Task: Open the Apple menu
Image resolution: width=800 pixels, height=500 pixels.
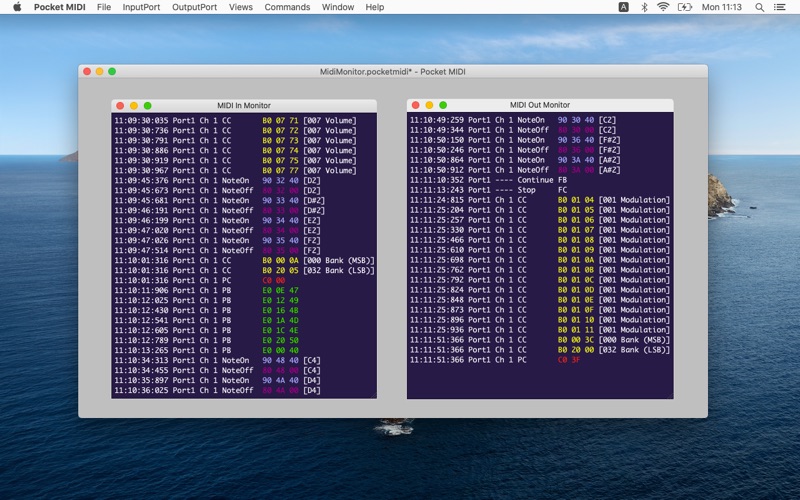Action: pos(17,7)
